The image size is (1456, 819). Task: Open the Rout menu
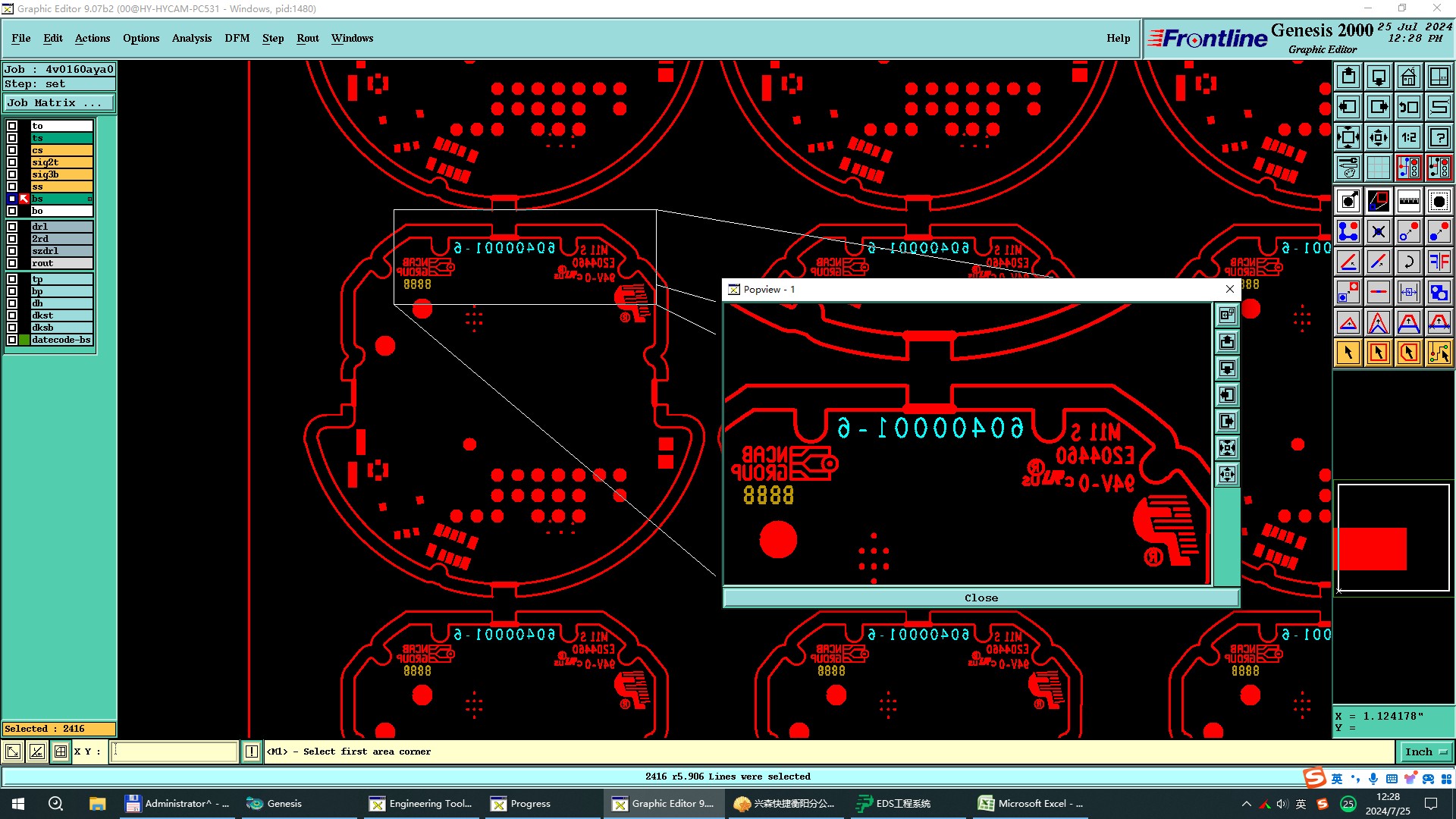[308, 38]
